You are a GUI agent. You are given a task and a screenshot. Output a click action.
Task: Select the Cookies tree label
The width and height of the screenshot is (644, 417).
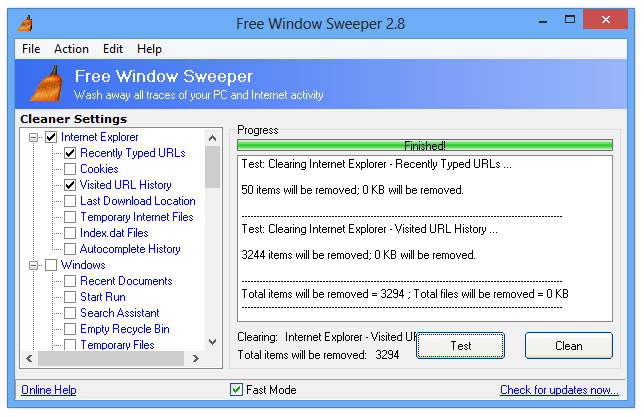(x=99, y=169)
